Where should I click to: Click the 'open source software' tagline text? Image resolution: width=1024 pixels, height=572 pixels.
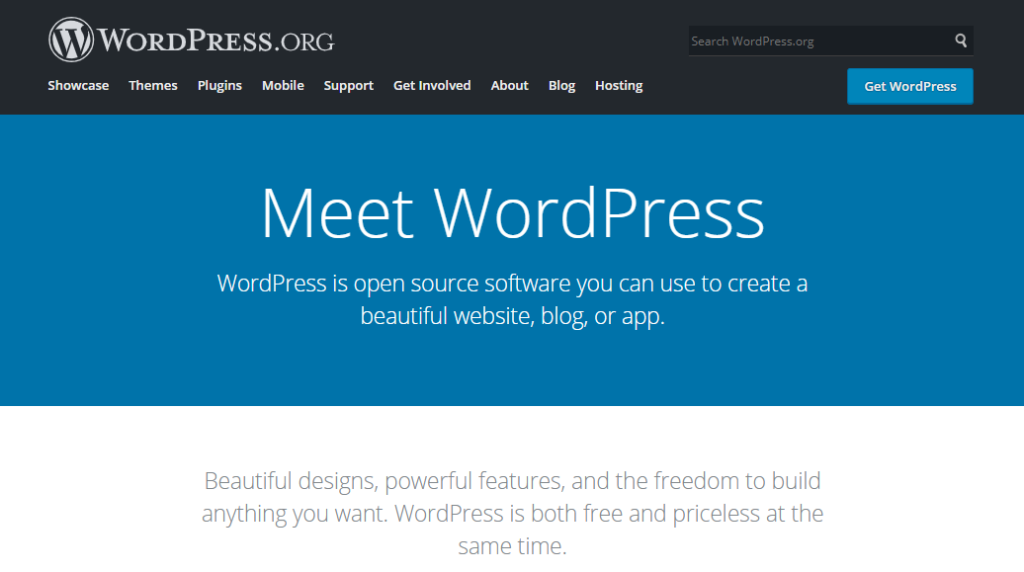click(512, 300)
